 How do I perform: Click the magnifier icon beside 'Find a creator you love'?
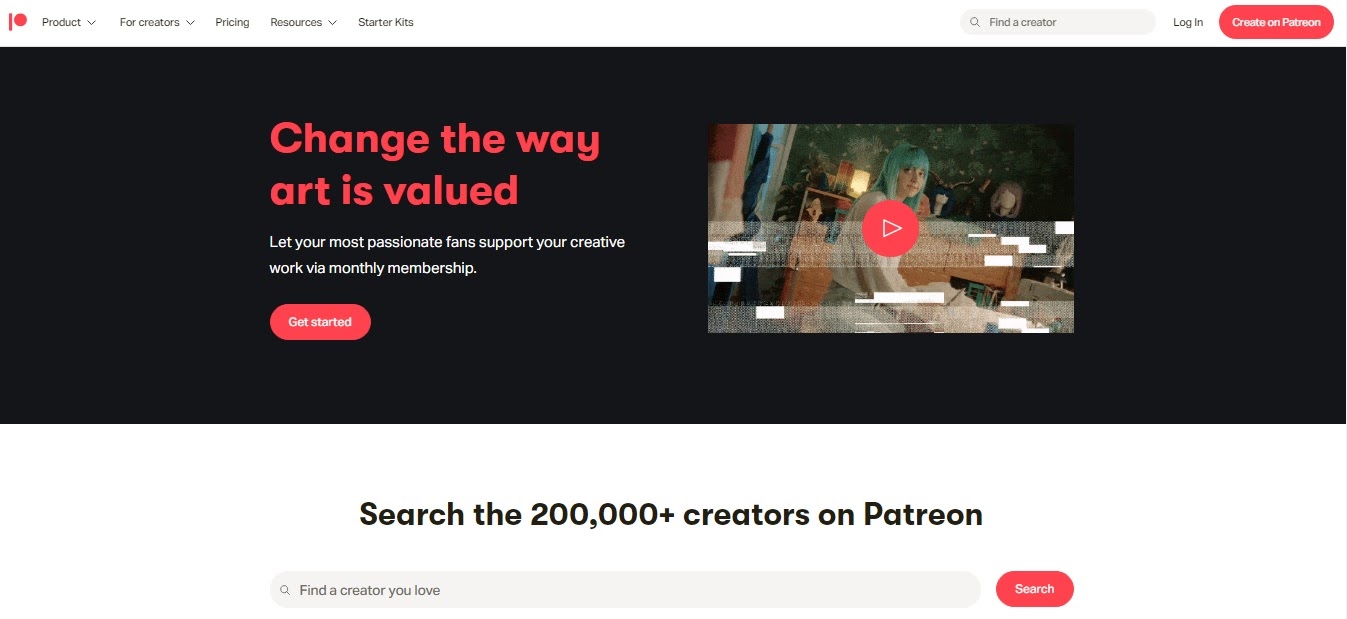[285, 590]
